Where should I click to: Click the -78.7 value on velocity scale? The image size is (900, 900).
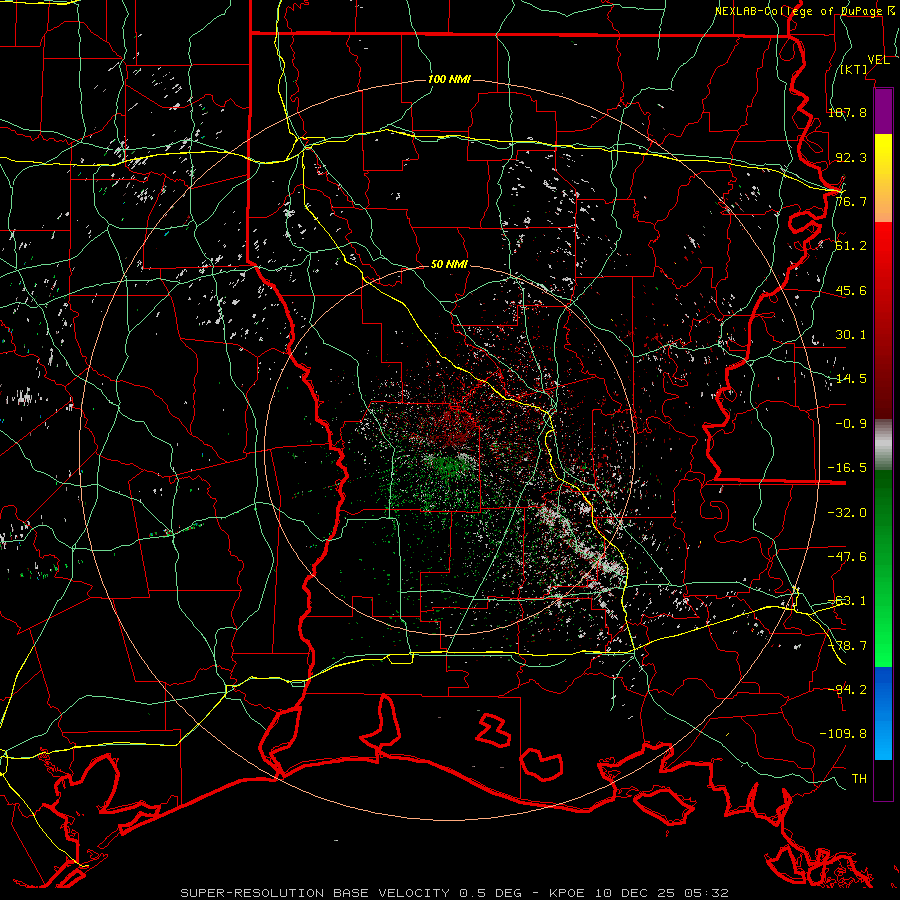[847, 646]
